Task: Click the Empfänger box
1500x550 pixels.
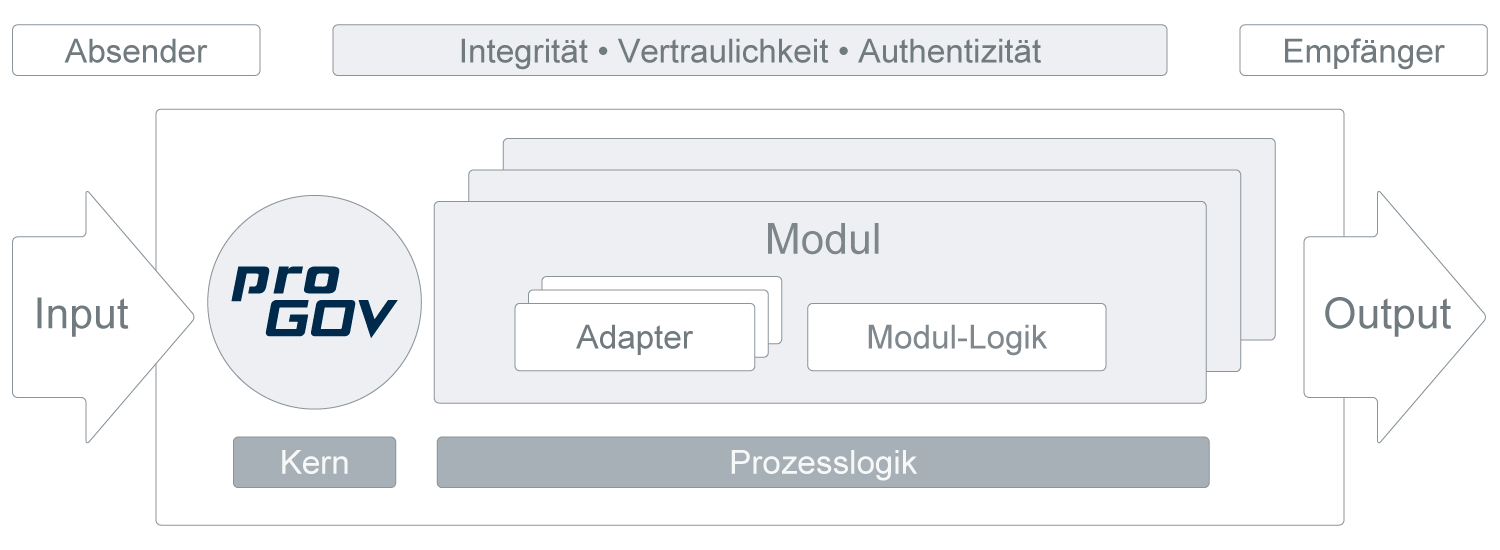Action: tap(1363, 51)
